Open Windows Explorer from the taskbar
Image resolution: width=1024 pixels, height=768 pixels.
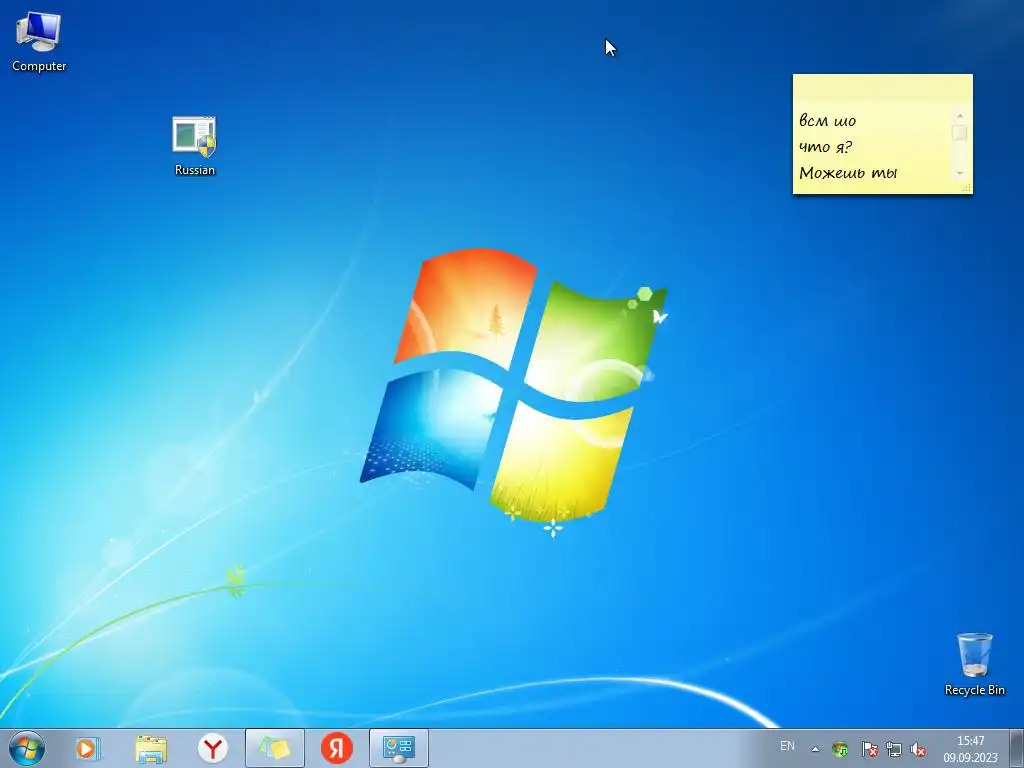151,748
